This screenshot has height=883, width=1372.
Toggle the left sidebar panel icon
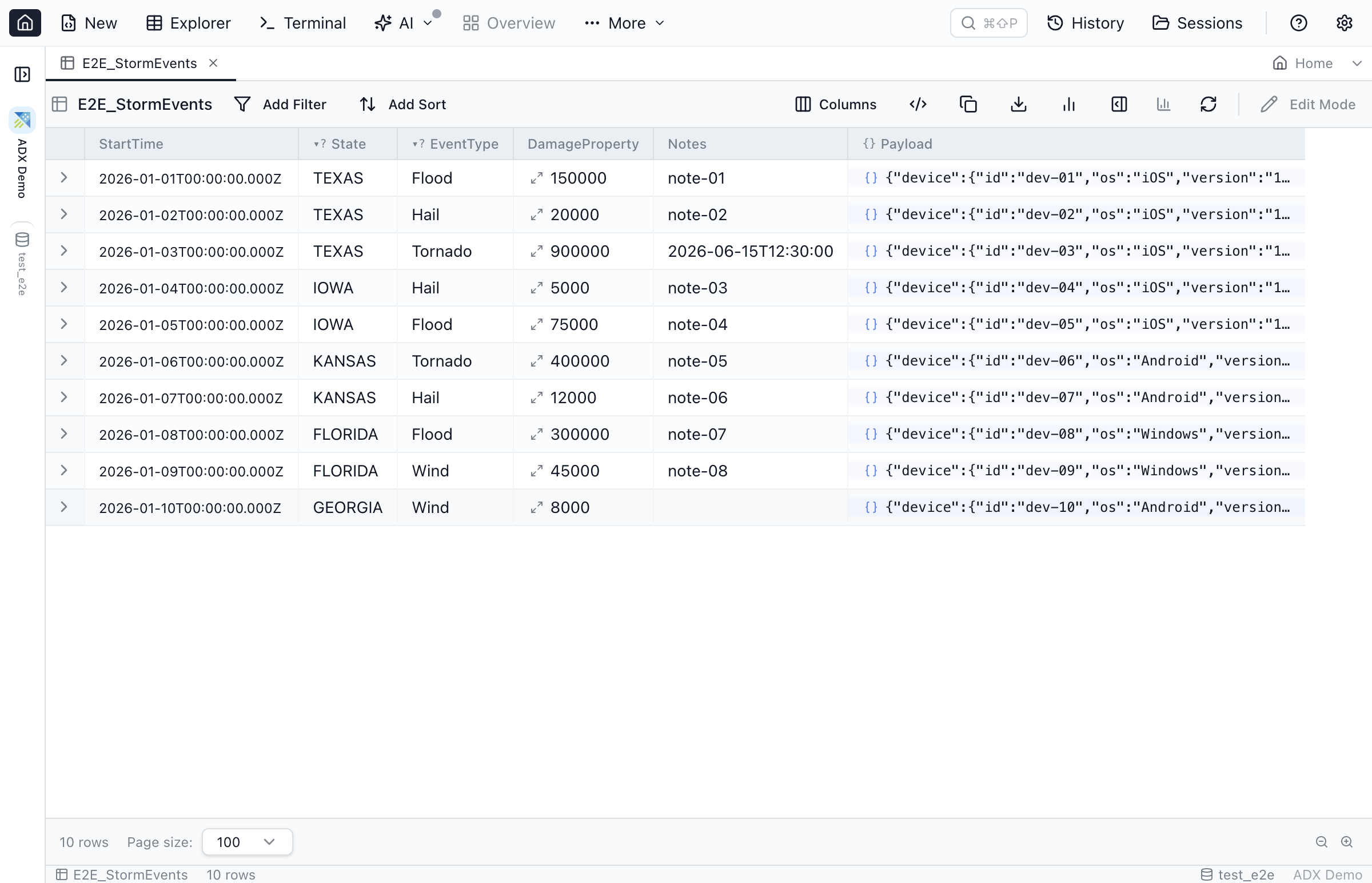[x=22, y=74]
